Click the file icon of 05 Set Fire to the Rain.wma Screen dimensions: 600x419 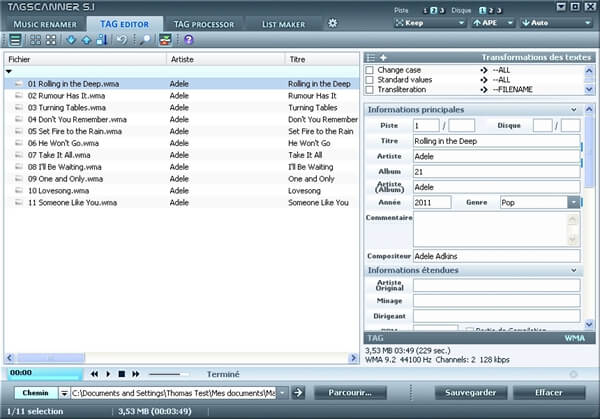(18, 131)
